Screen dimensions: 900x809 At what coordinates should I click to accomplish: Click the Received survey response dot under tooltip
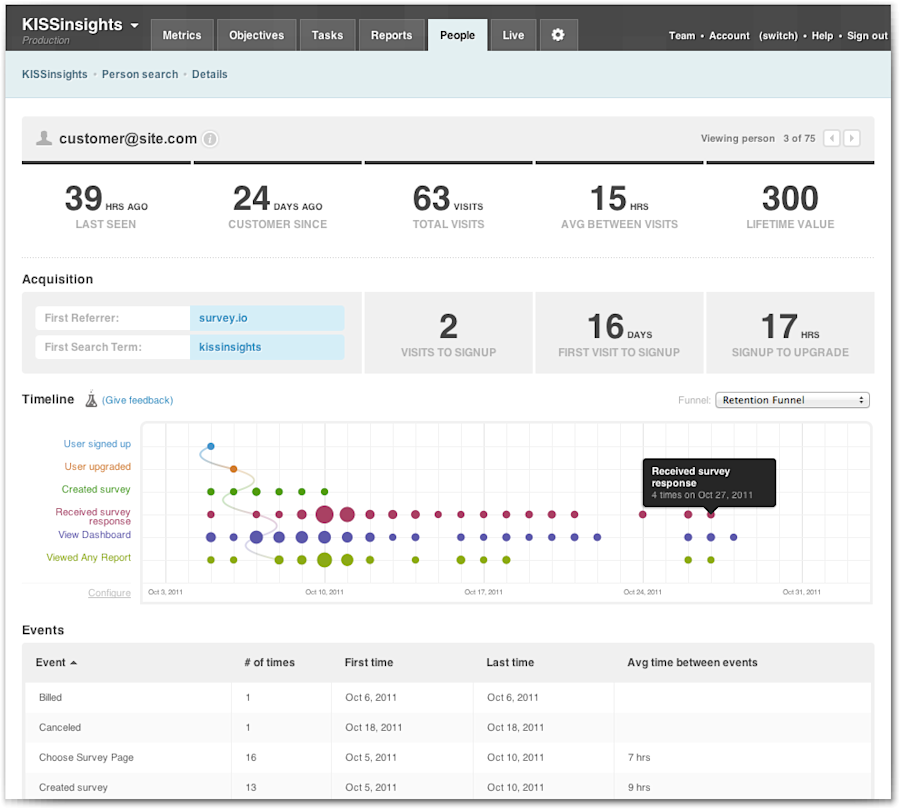click(711, 515)
